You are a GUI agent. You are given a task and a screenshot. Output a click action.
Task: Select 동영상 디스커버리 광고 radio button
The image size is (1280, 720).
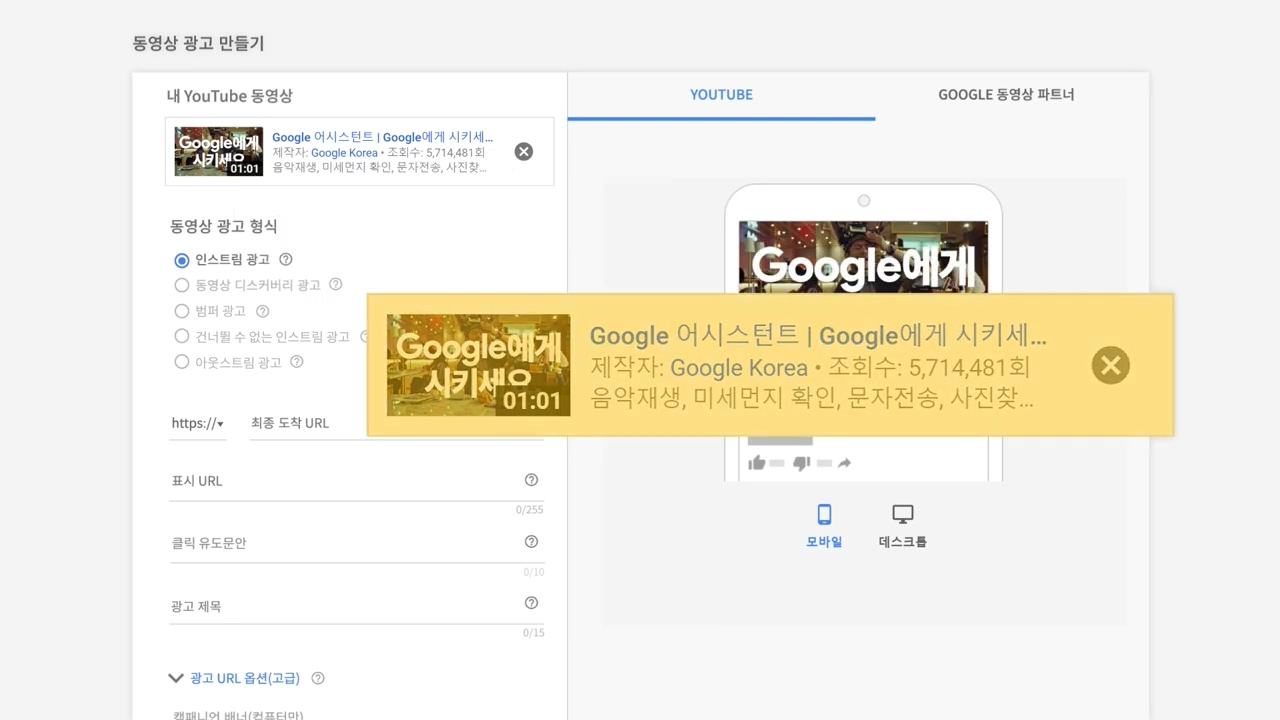click(x=182, y=285)
